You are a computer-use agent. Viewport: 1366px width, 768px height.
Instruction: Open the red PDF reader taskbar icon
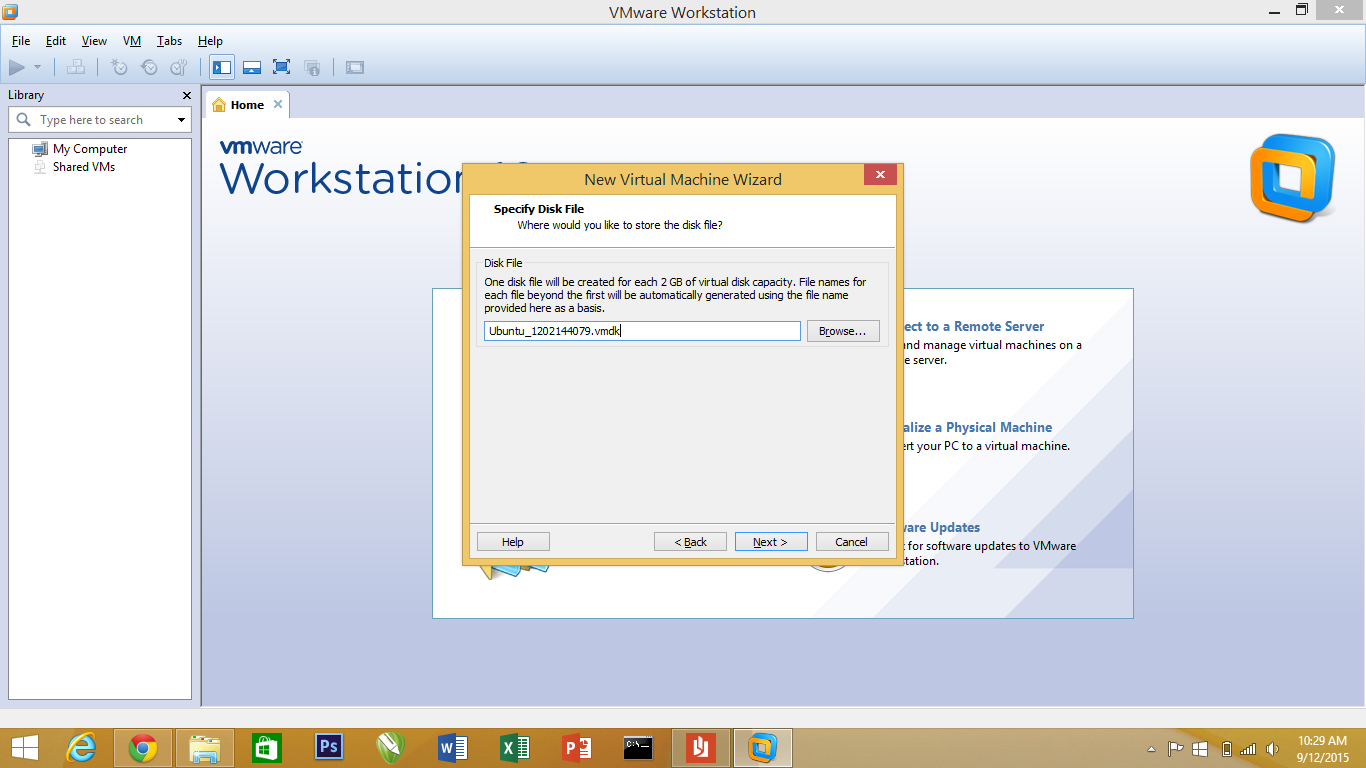coord(701,748)
